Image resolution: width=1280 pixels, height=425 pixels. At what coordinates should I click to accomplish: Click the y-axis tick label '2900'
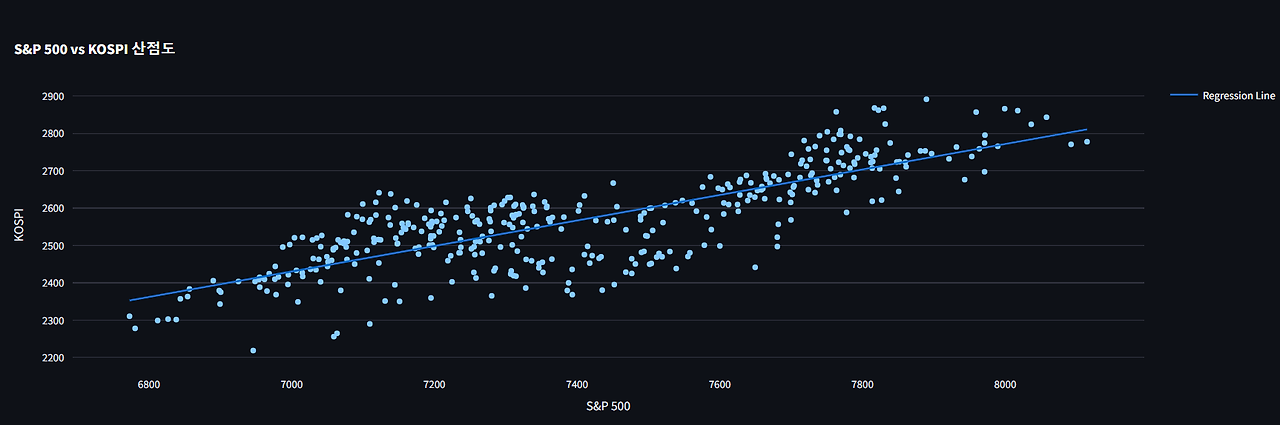pos(53,96)
